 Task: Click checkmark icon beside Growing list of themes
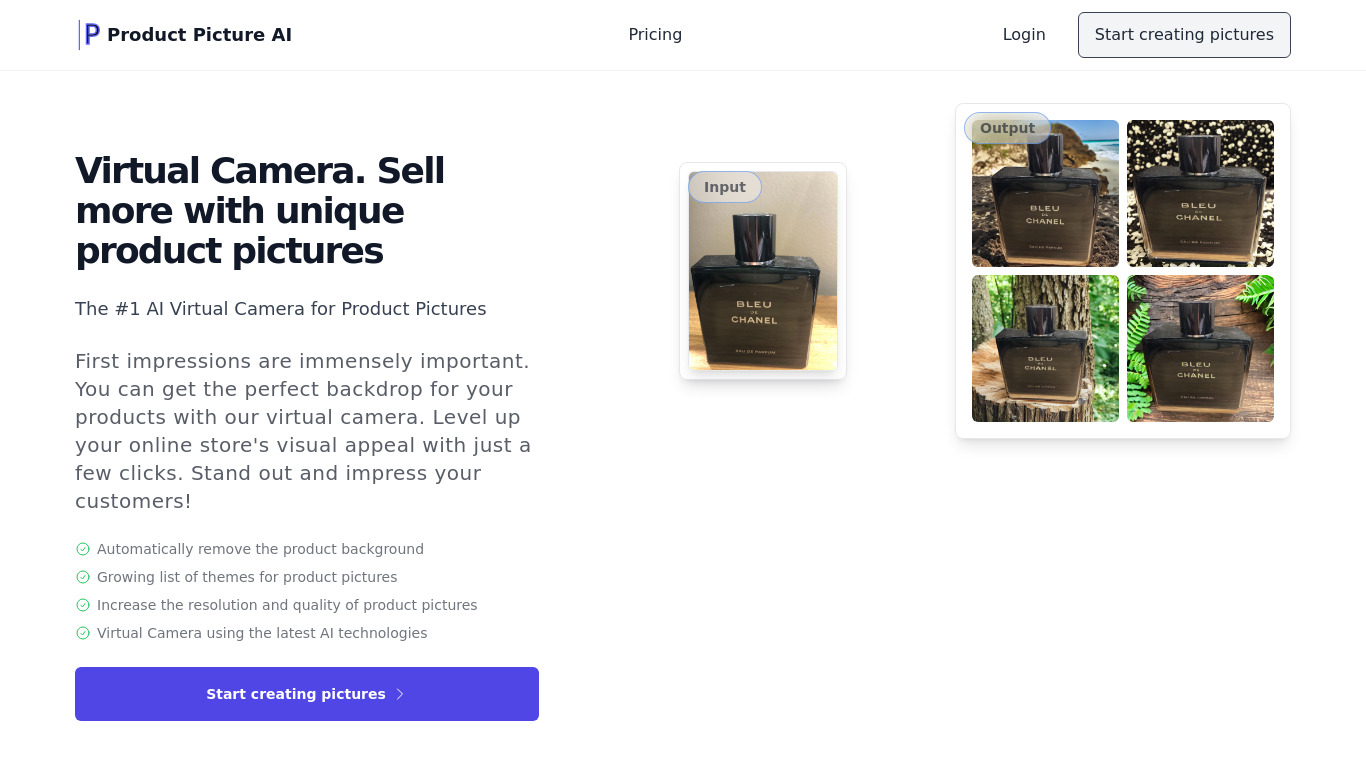coord(83,577)
